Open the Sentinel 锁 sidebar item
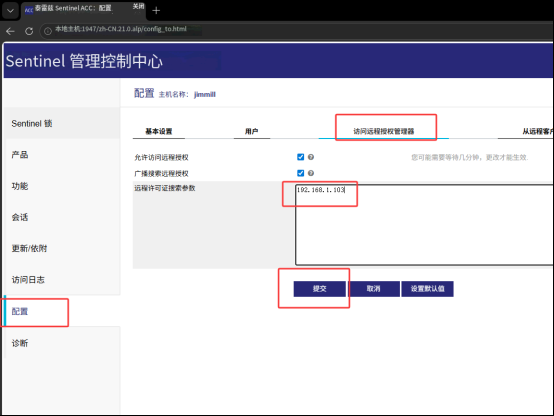Image resolution: width=554 pixels, height=416 pixels. pos(61,123)
